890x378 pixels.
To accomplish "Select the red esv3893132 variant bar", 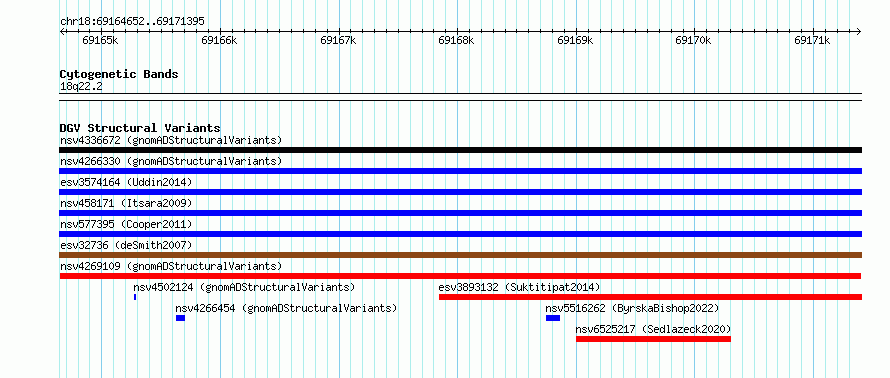I will [650, 297].
